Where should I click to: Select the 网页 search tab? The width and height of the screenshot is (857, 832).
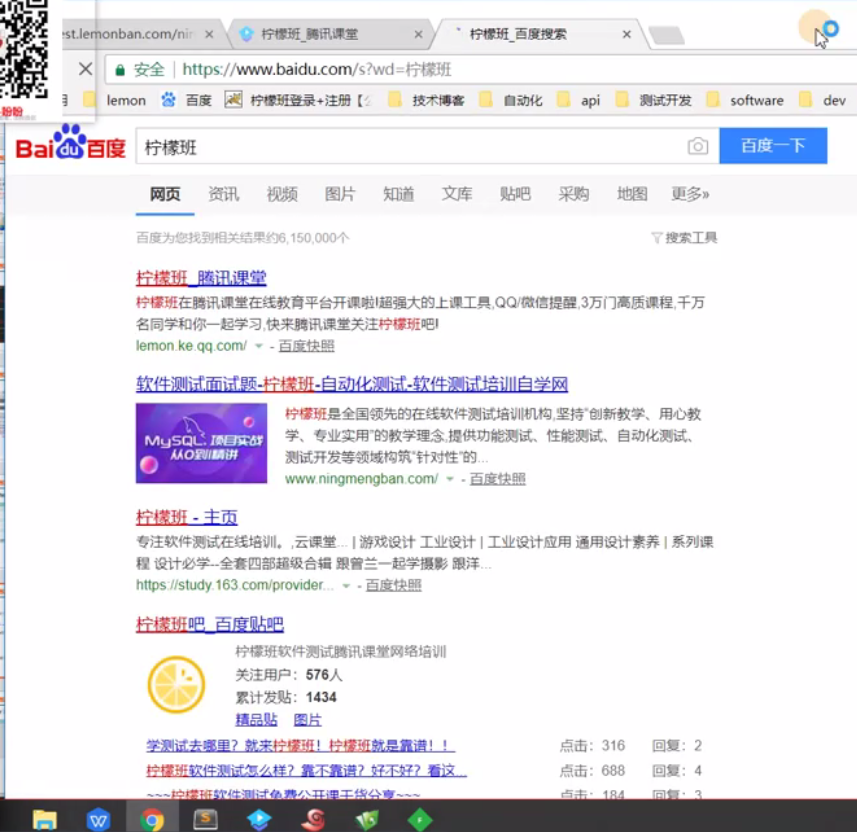(x=165, y=194)
